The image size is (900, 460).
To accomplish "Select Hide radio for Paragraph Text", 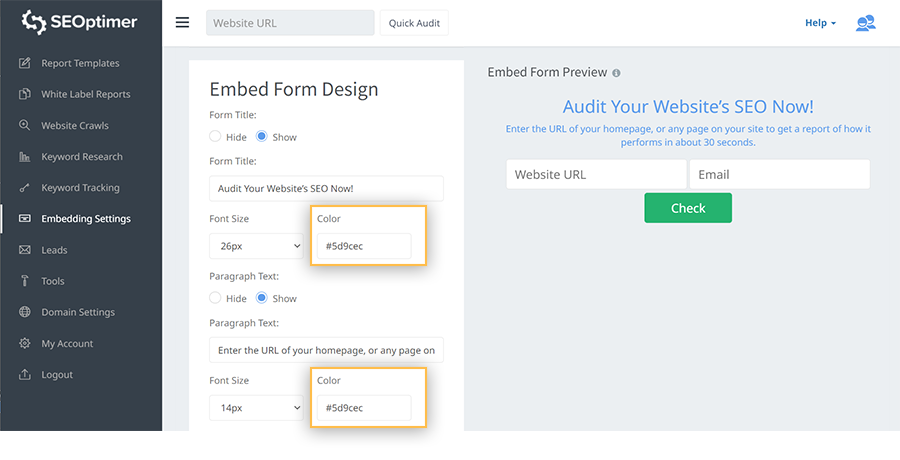I will pos(215,298).
